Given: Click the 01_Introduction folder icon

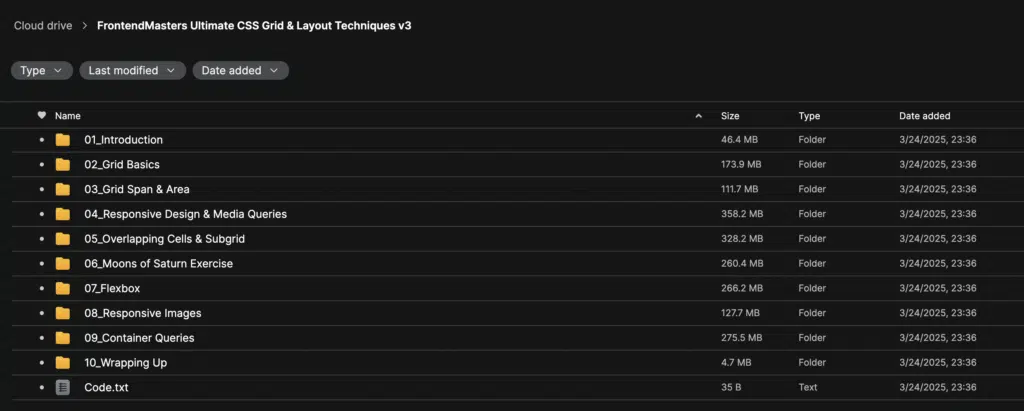Looking at the screenshot, I should (63, 140).
